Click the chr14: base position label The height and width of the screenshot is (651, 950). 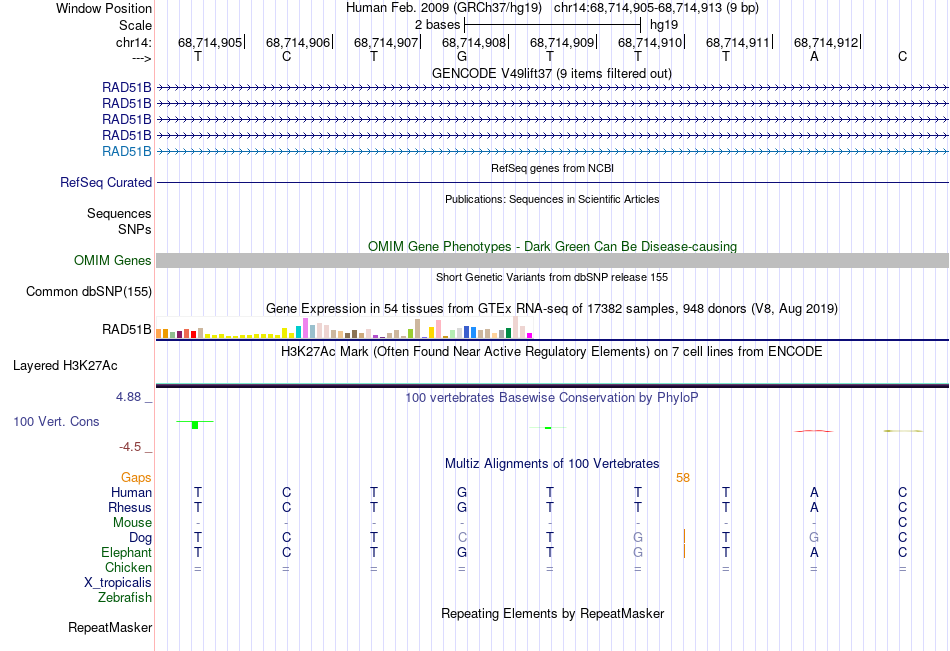pos(133,42)
